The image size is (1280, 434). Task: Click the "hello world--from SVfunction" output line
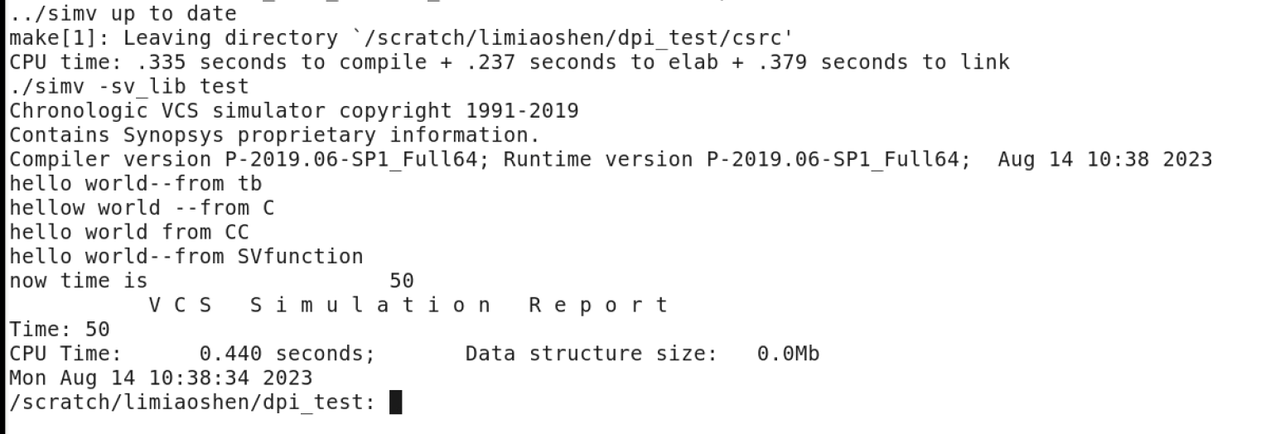pos(186,256)
